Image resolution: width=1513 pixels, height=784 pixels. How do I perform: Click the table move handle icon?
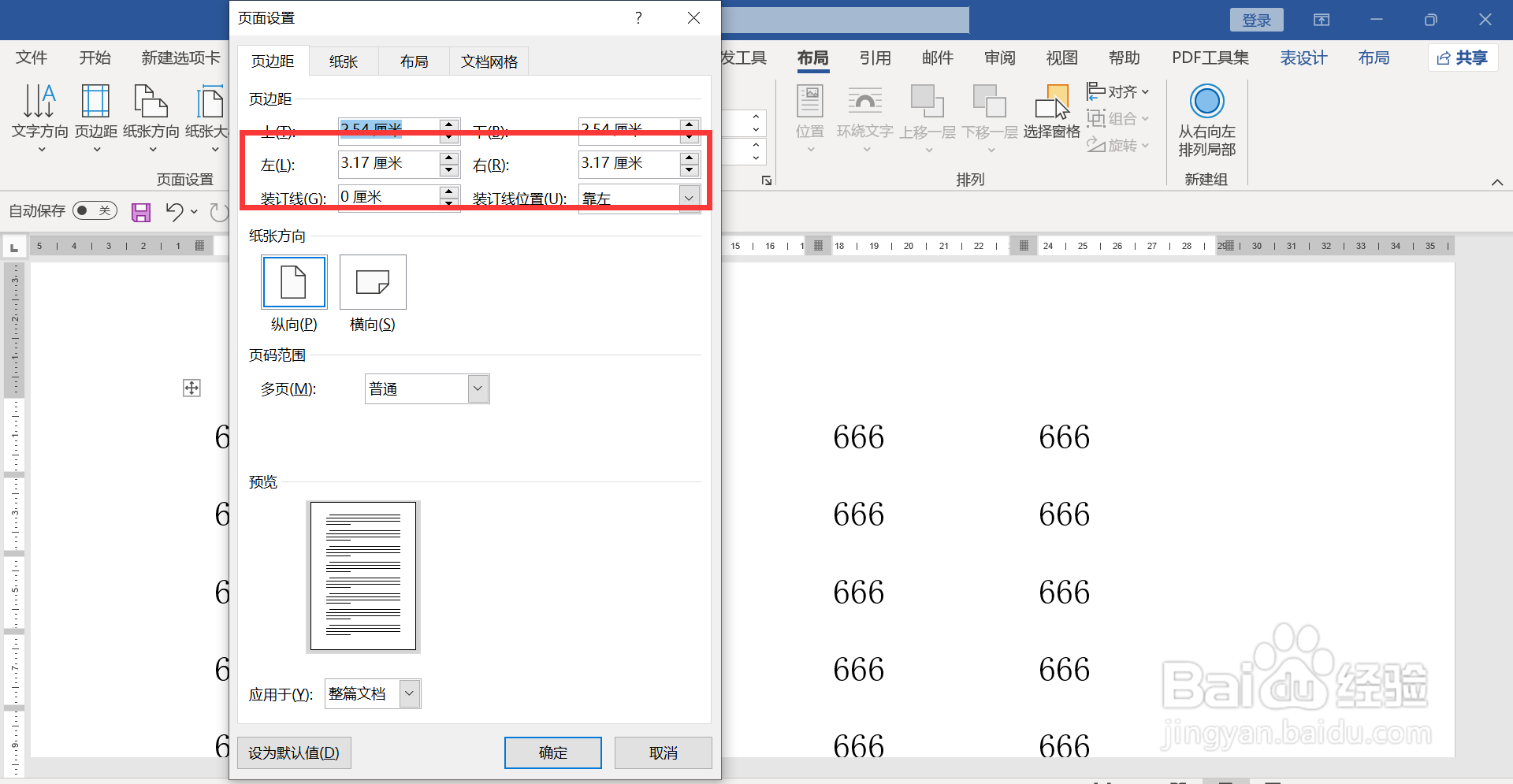[x=191, y=388]
